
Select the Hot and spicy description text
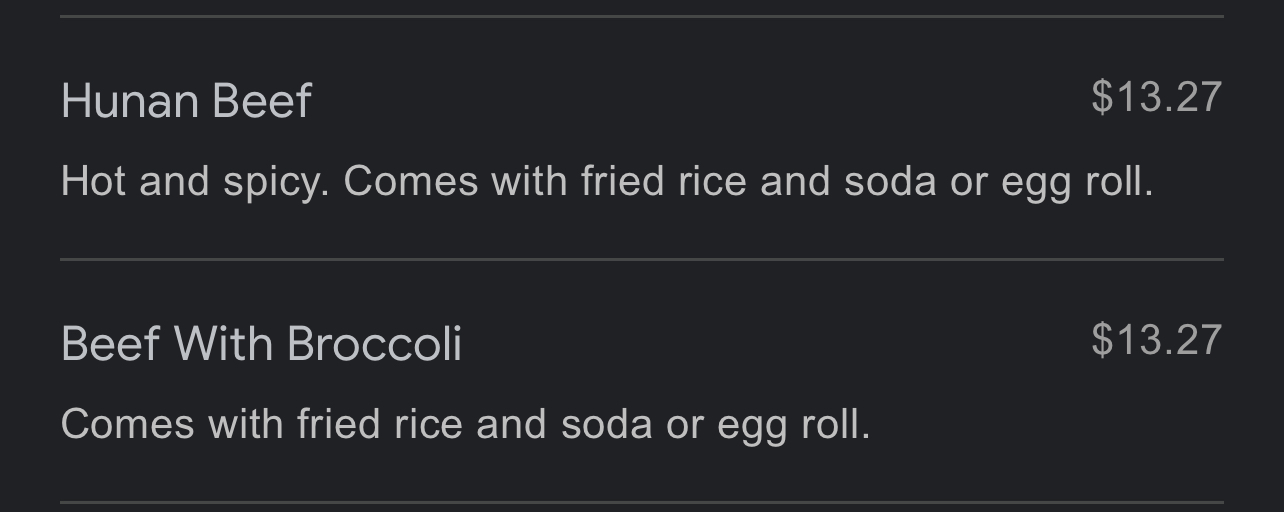(x=607, y=183)
